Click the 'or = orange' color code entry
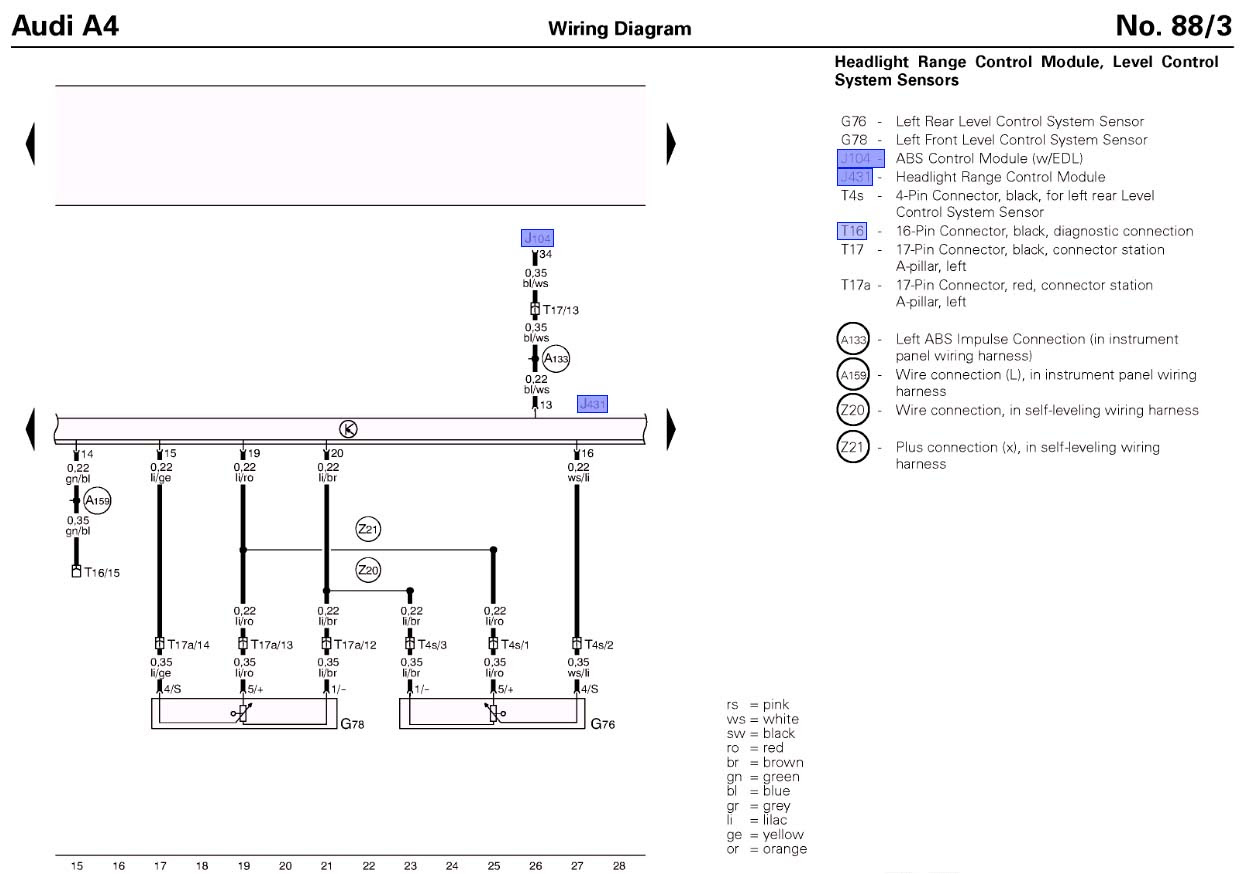This screenshot has width=1248, height=874. [766, 849]
